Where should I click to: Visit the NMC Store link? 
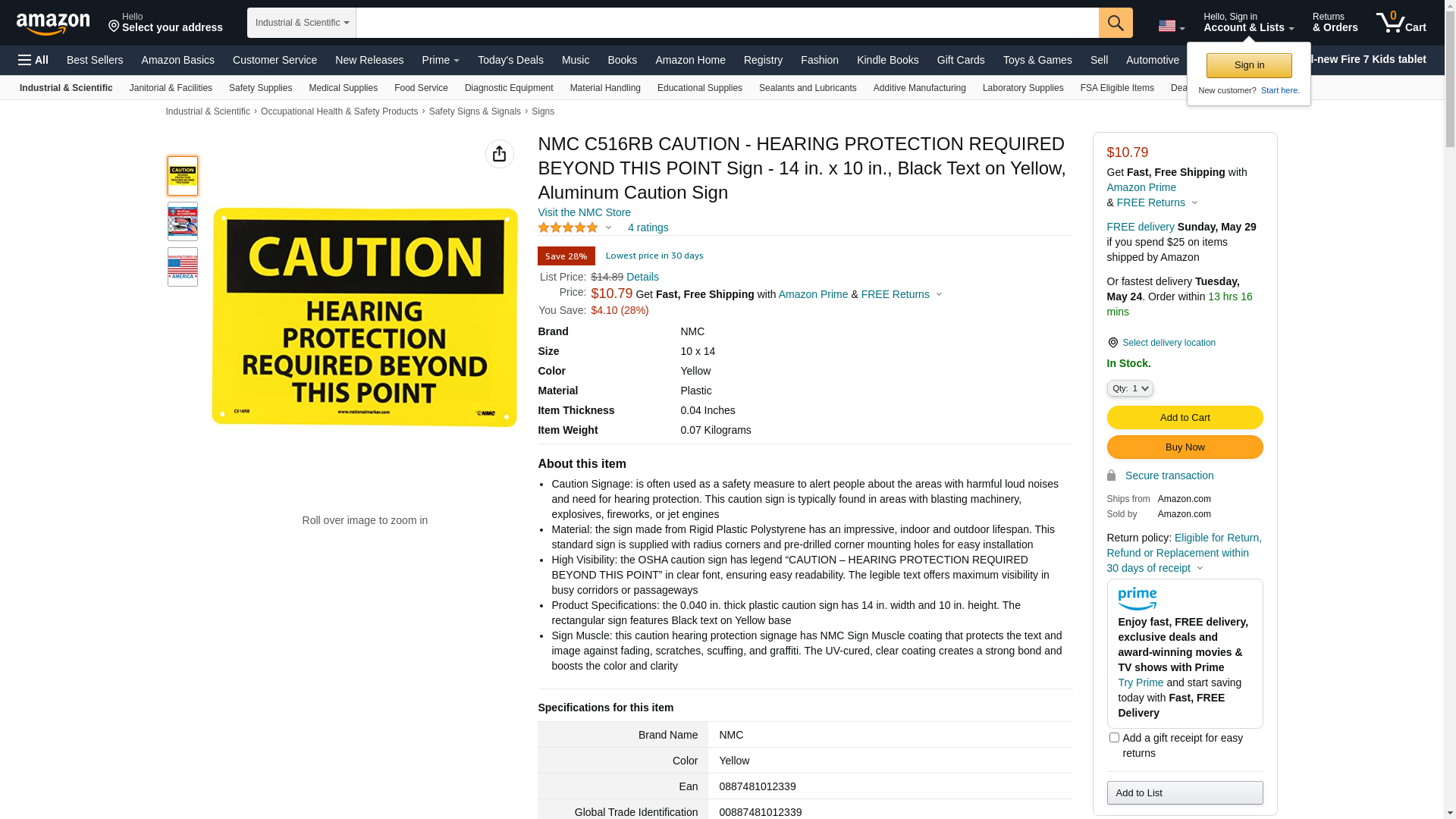pos(584,212)
